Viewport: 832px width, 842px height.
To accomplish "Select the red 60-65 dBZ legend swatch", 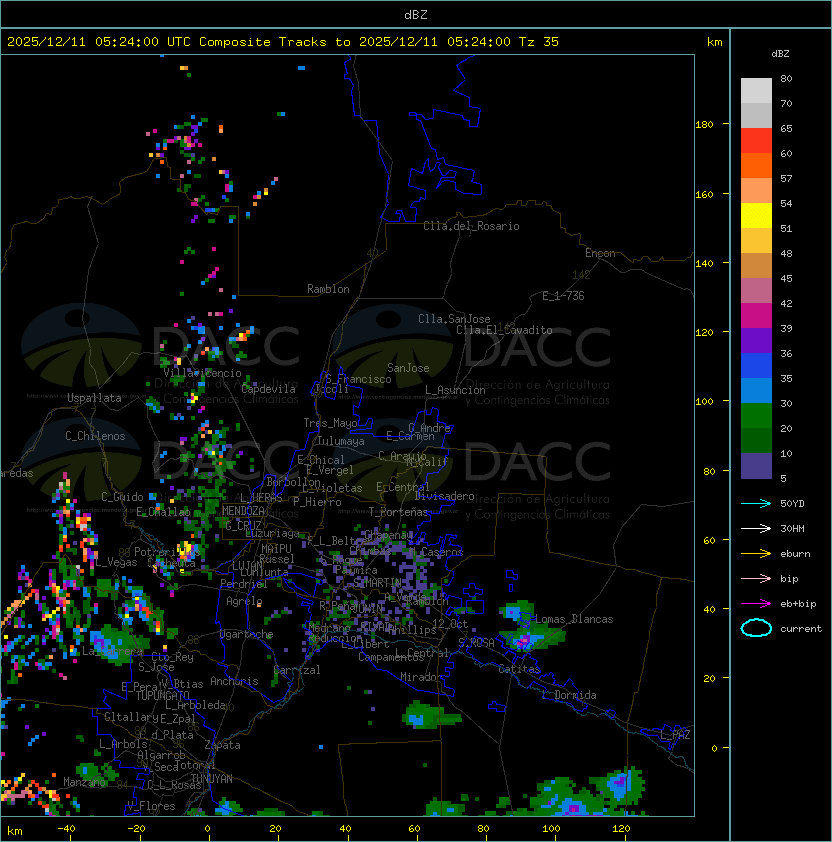I will pyautogui.click(x=756, y=141).
